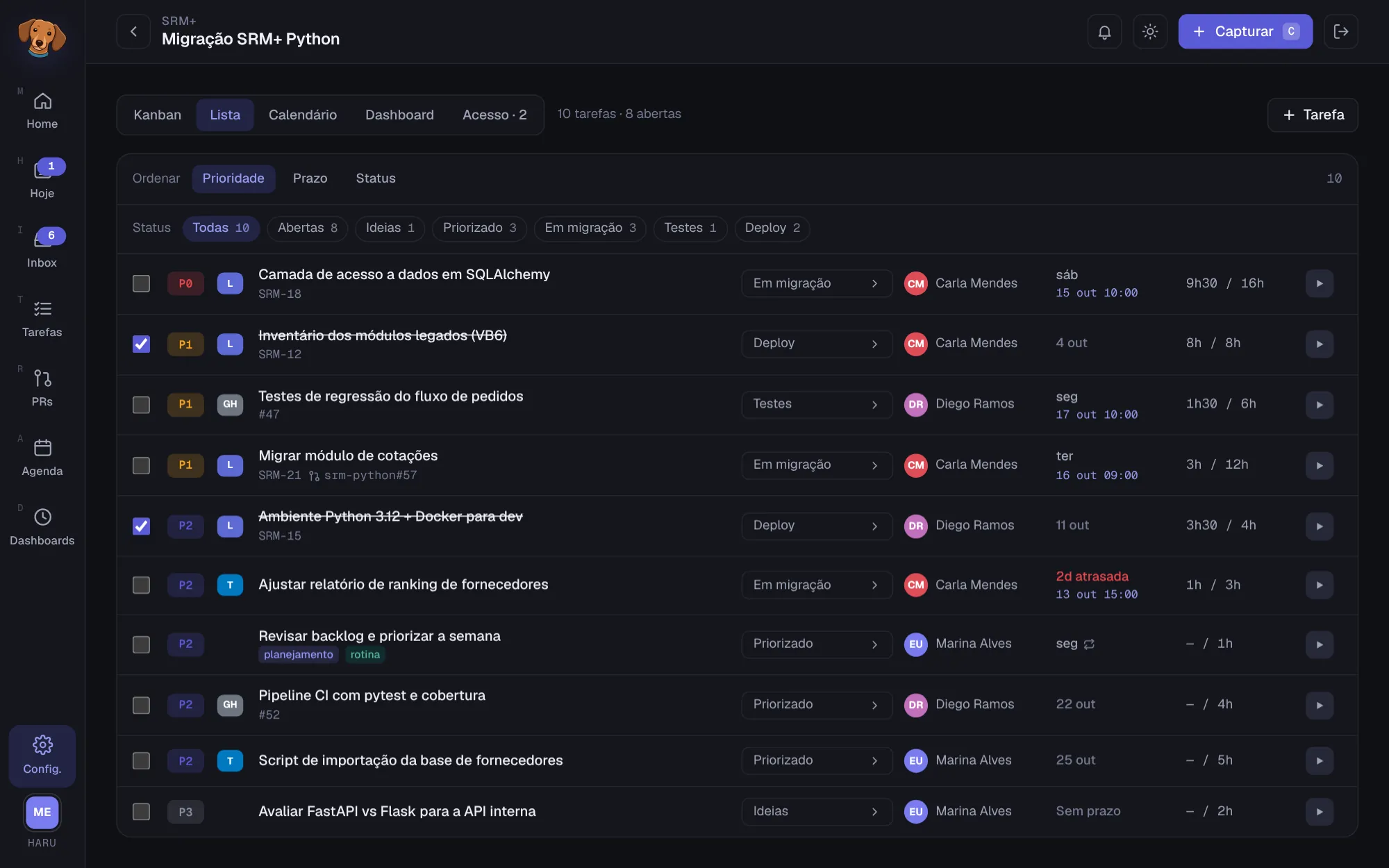Check Avaliar FastAPI vs Flask checkbox

[x=141, y=812]
